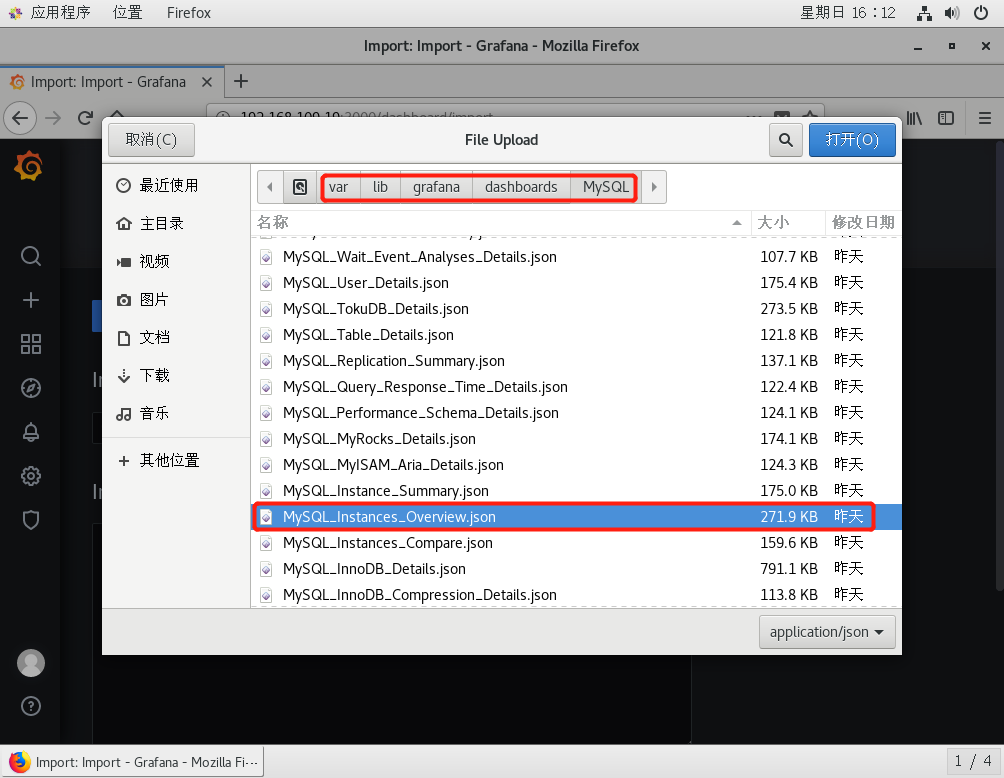Image resolution: width=1004 pixels, height=778 pixels.
Task: Open the application/json file type dropdown
Action: tap(827, 632)
